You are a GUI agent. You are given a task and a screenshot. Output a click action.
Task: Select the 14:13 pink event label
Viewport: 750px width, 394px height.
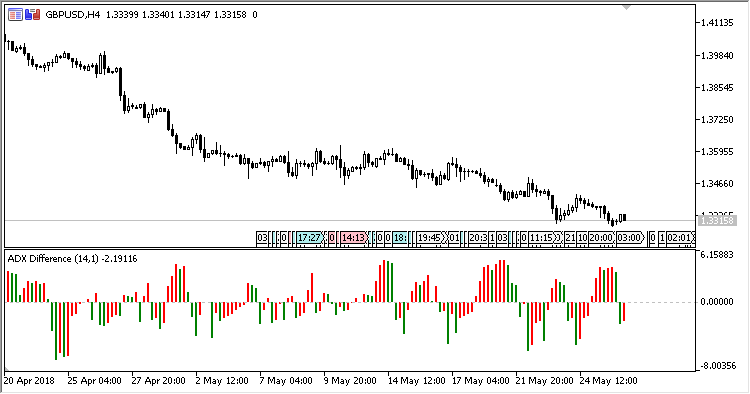tap(353, 238)
